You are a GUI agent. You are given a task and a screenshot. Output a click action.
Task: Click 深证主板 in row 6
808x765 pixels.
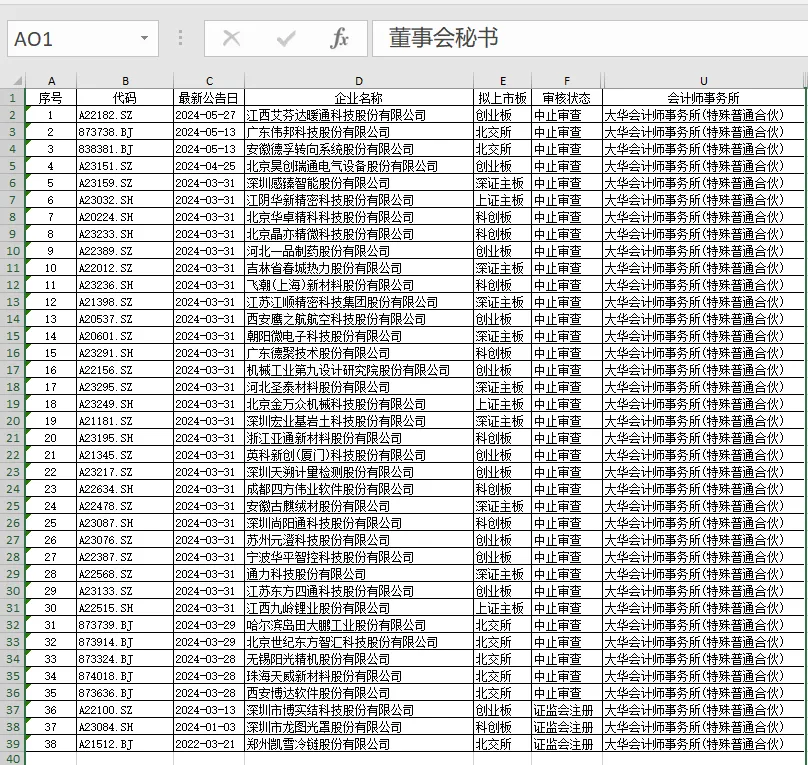(502, 183)
